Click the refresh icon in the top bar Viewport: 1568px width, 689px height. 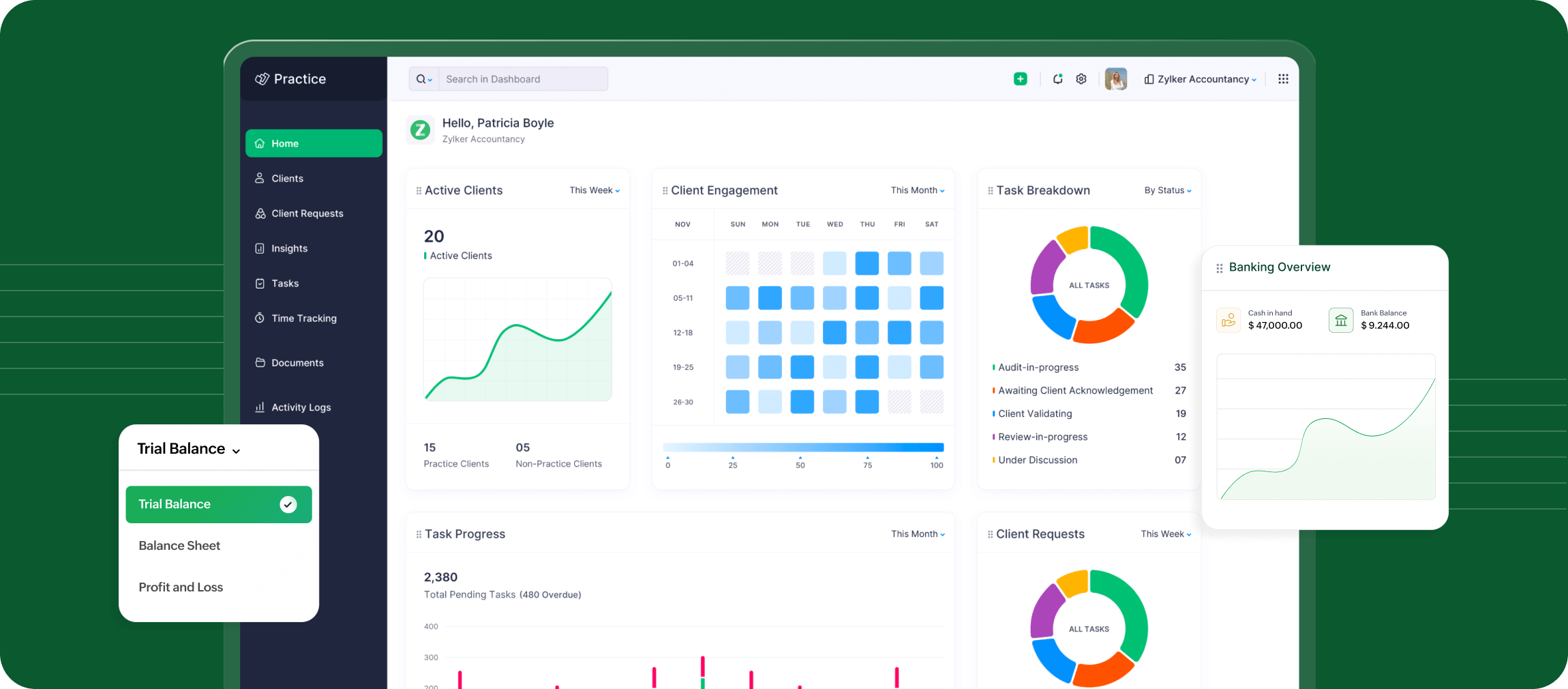click(1057, 78)
